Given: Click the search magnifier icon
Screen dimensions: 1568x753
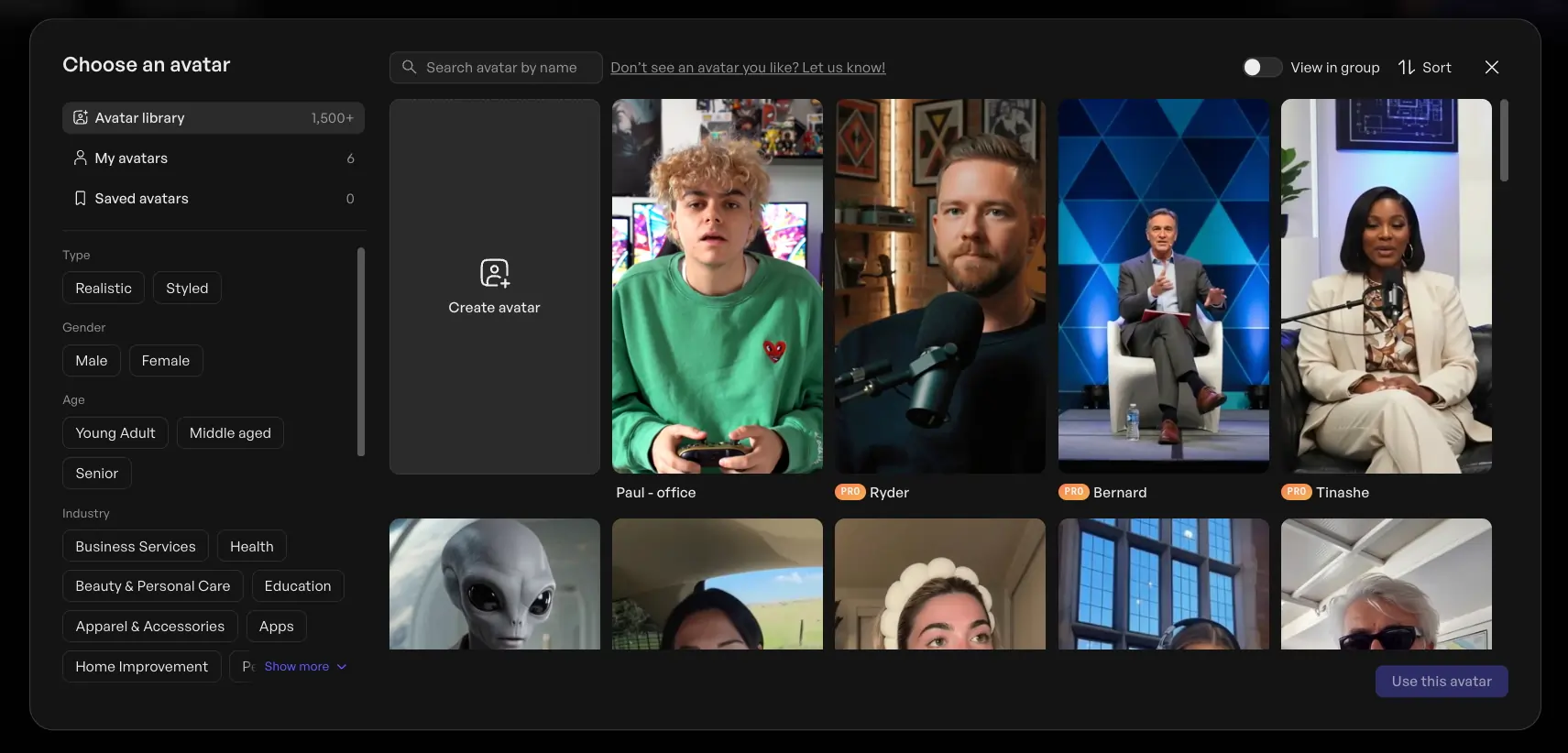Looking at the screenshot, I should pyautogui.click(x=409, y=67).
